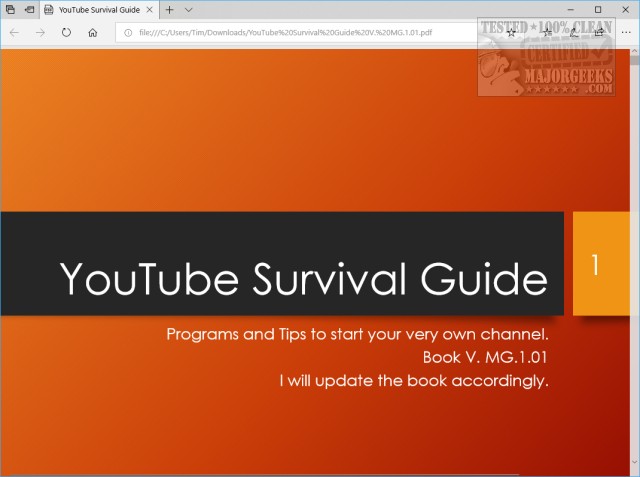Screen dimensions: 640x477
Task: Open the Favorites hub icon
Action: (x=548, y=33)
